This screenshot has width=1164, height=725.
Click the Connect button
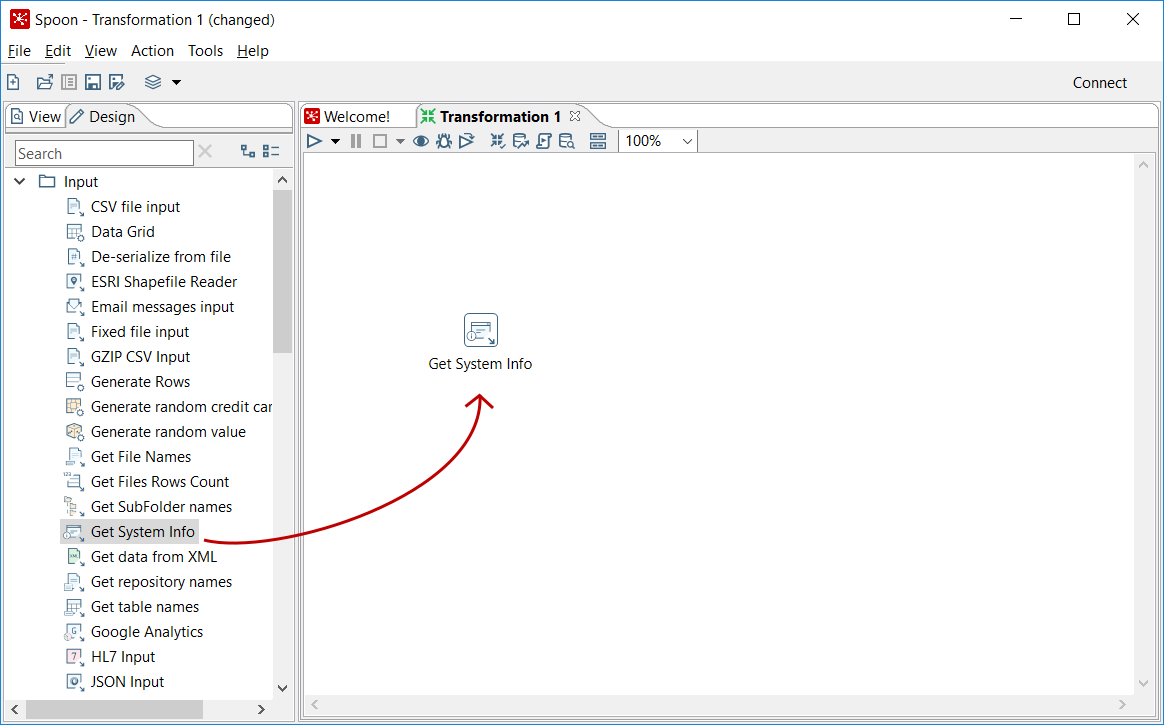pos(1099,83)
